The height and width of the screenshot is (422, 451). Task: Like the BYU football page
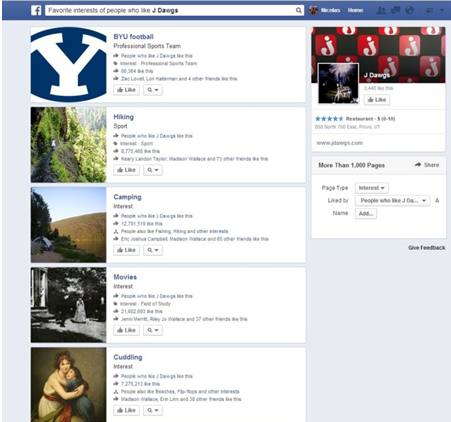pos(126,90)
